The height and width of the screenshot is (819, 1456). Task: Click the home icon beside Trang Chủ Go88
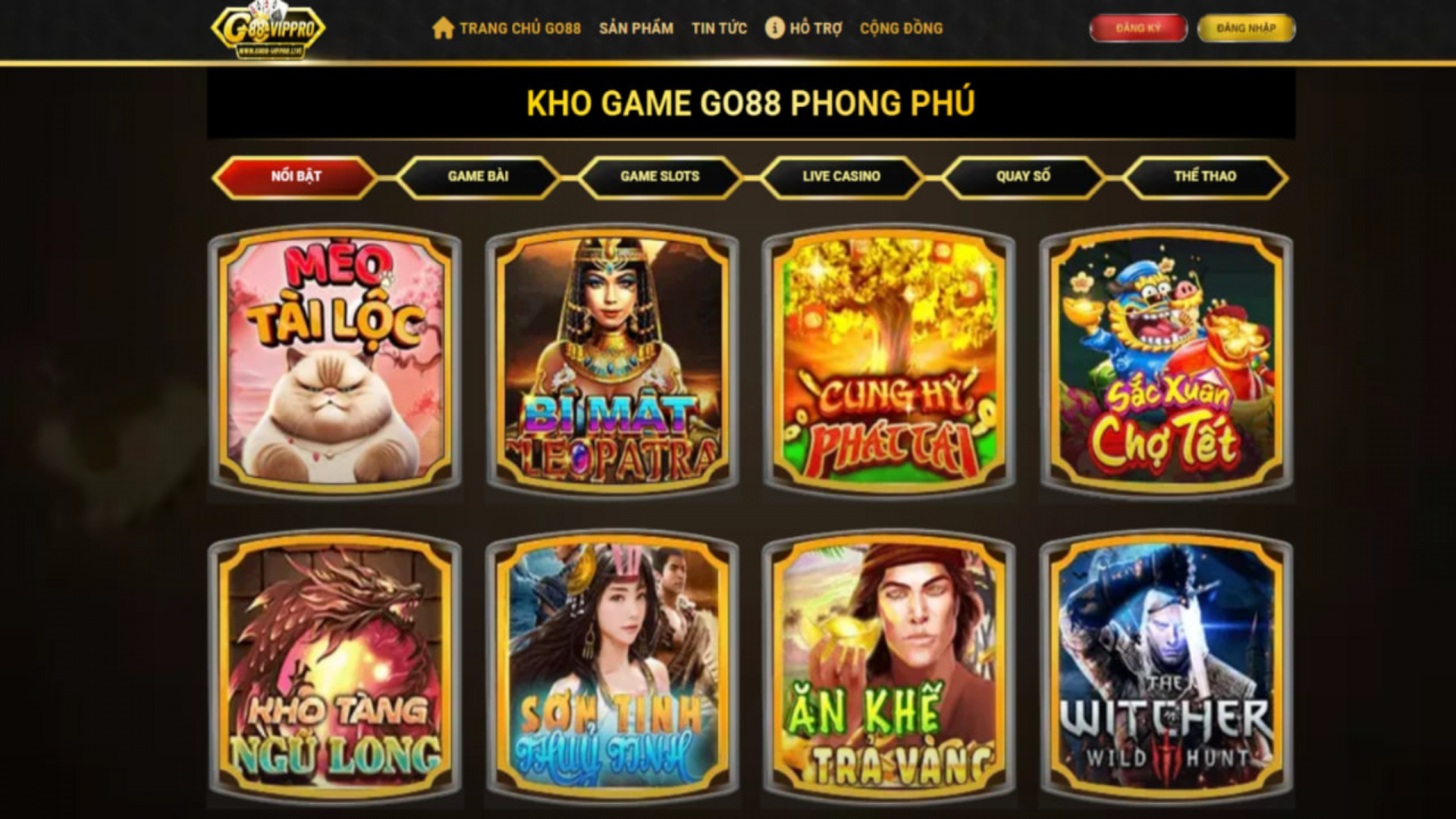tap(443, 28)
